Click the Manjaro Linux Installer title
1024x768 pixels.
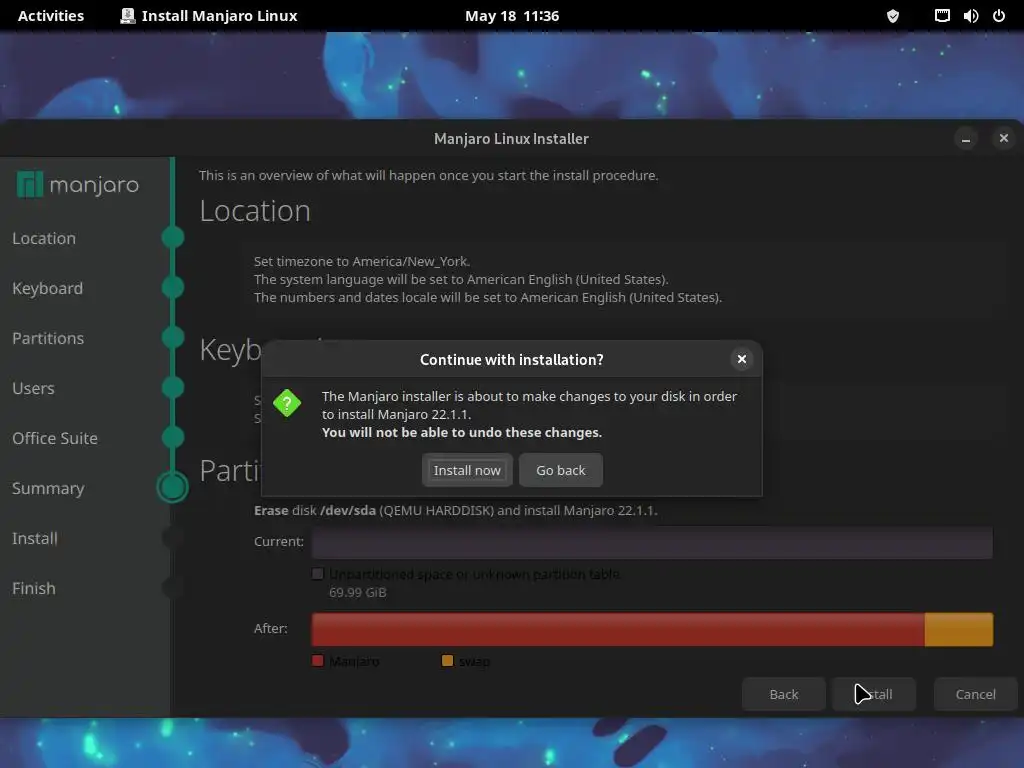coord(511,138)
